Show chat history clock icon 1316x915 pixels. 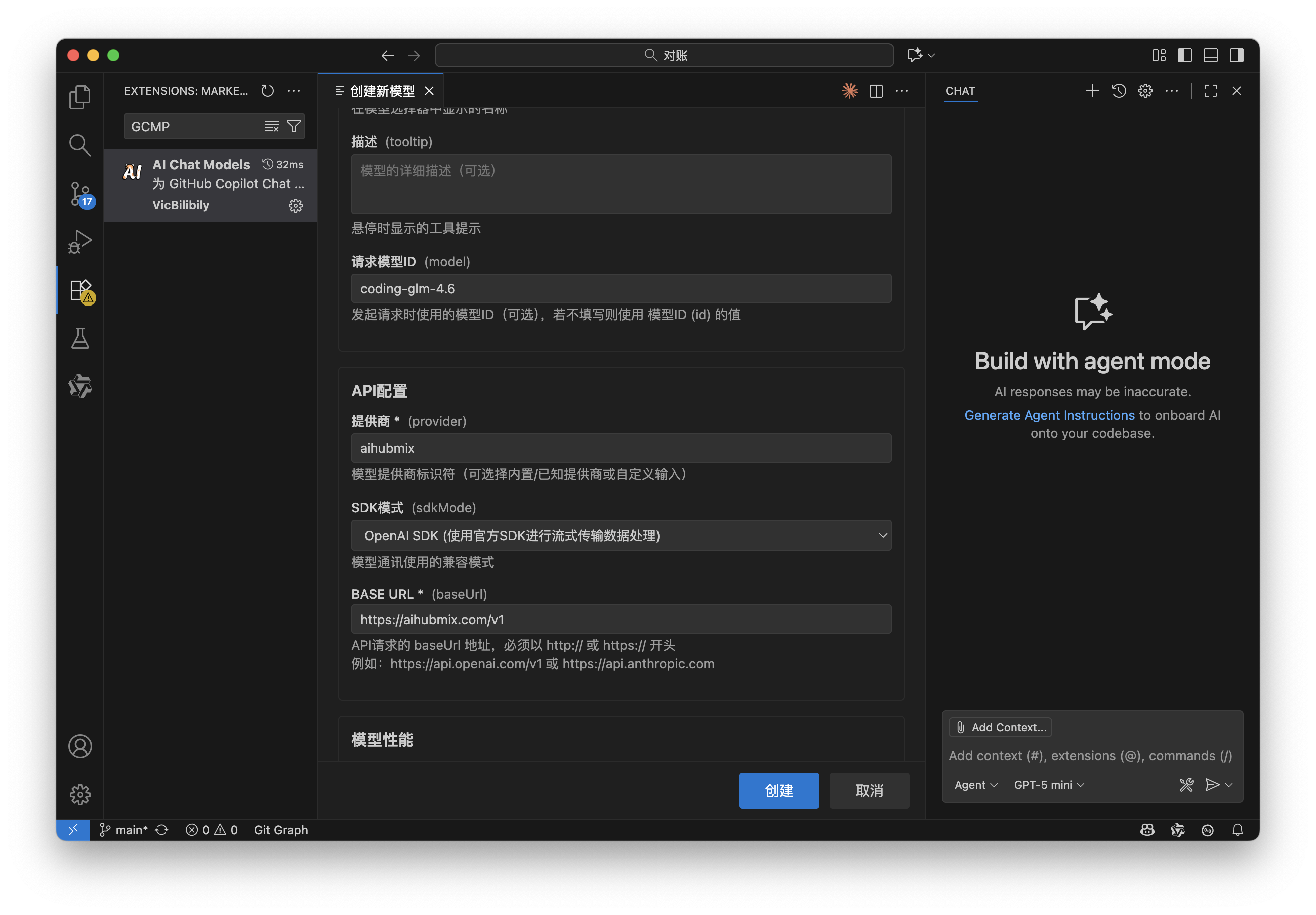1119,91
